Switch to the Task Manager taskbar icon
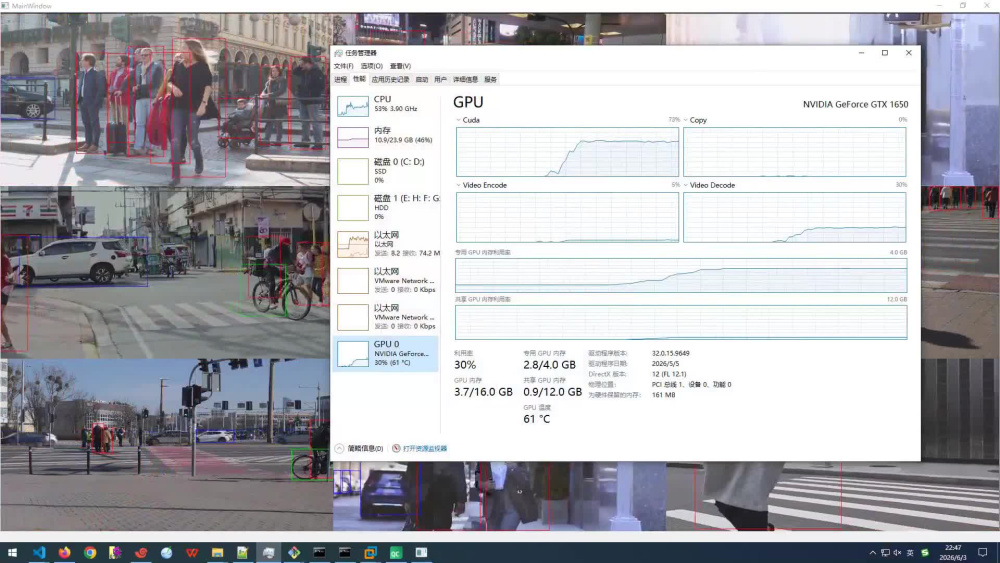 pyautogui.click(x=268, y=552)
